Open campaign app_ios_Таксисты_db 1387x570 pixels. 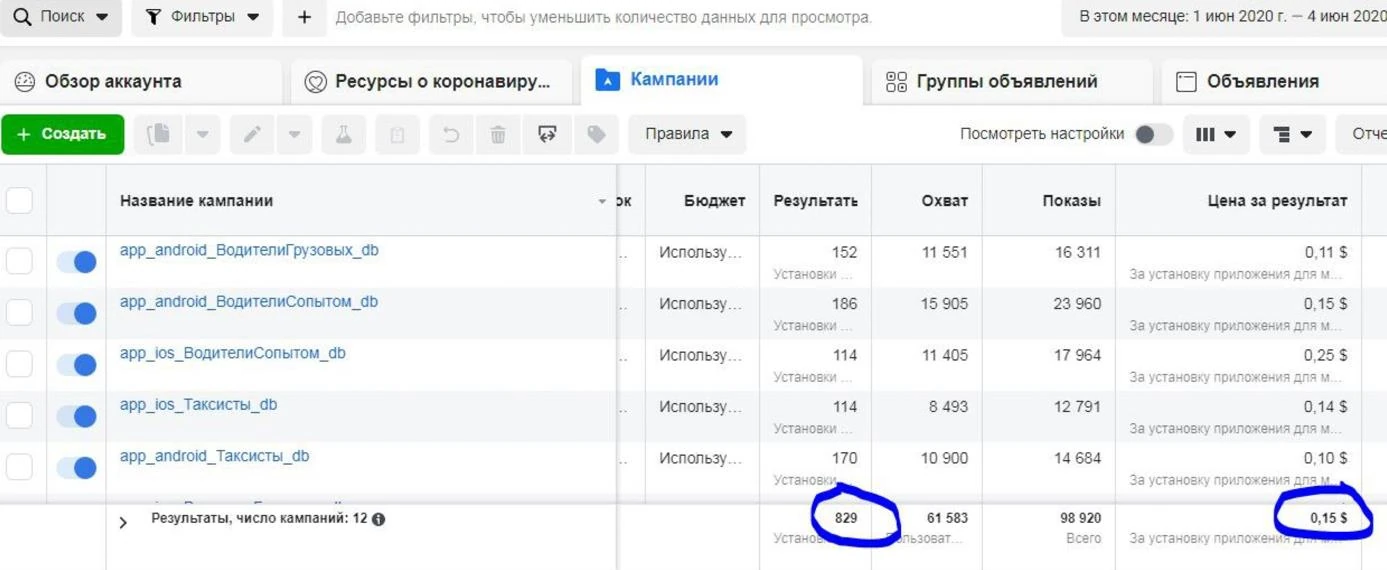199,404
